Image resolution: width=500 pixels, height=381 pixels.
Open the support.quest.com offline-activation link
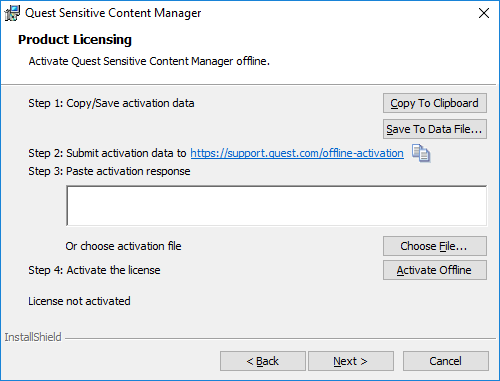297,153
